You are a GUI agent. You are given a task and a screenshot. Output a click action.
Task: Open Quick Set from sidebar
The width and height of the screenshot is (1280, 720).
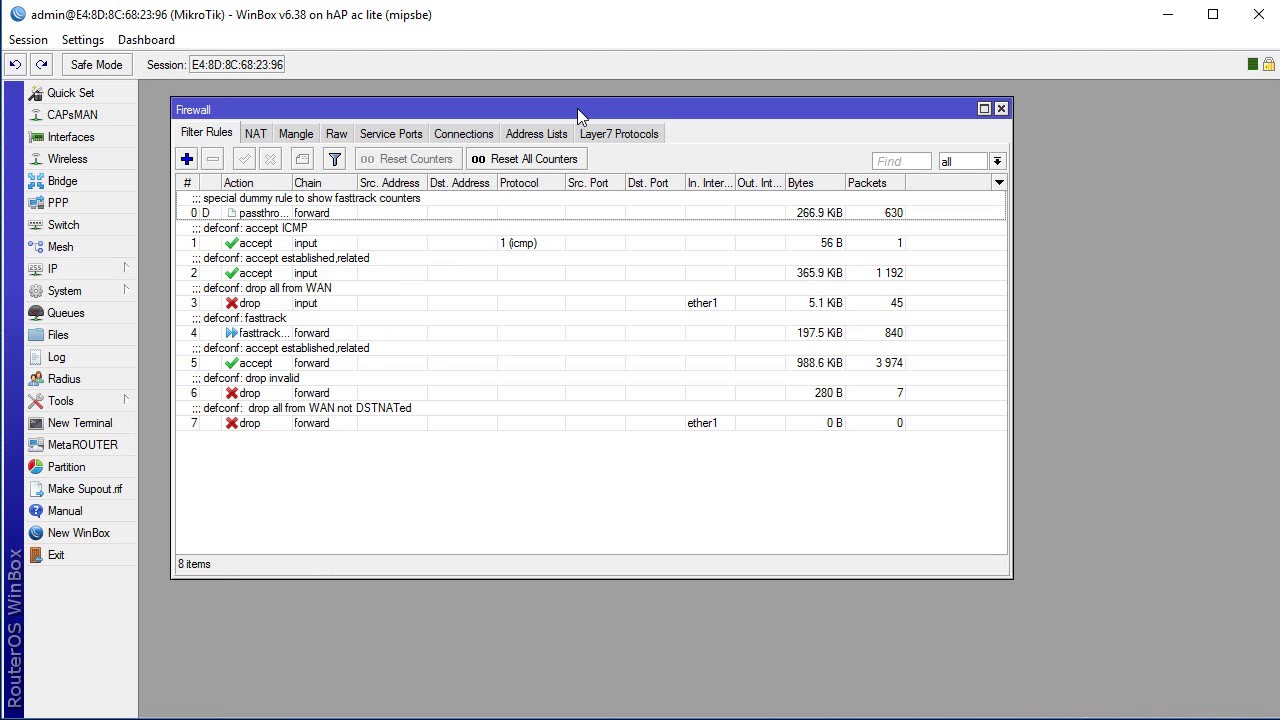coord(81,93)
